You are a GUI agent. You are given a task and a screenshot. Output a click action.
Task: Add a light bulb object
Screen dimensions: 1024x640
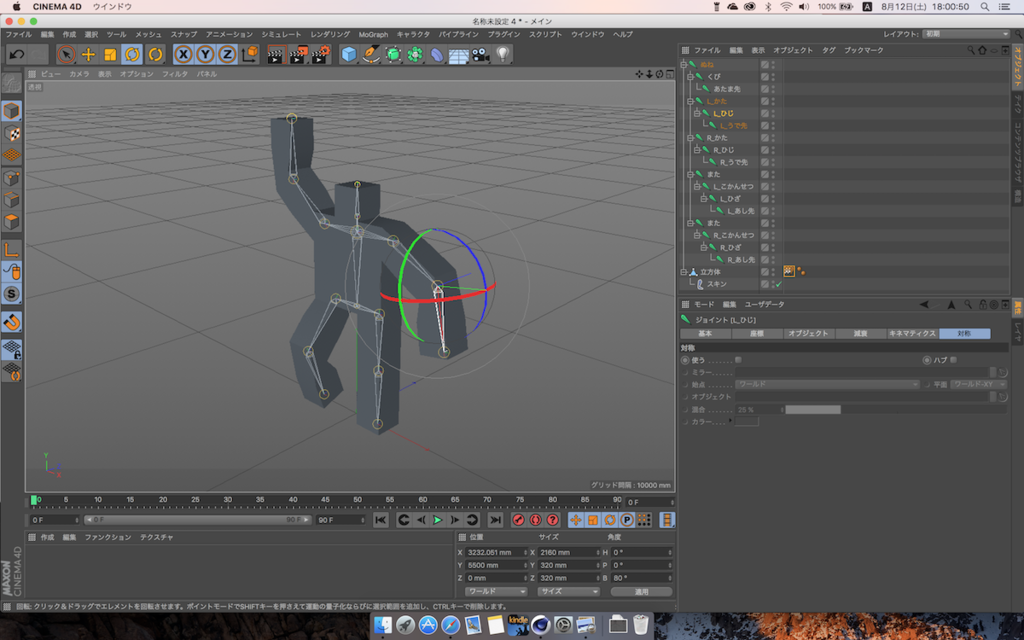coord(503,54)
